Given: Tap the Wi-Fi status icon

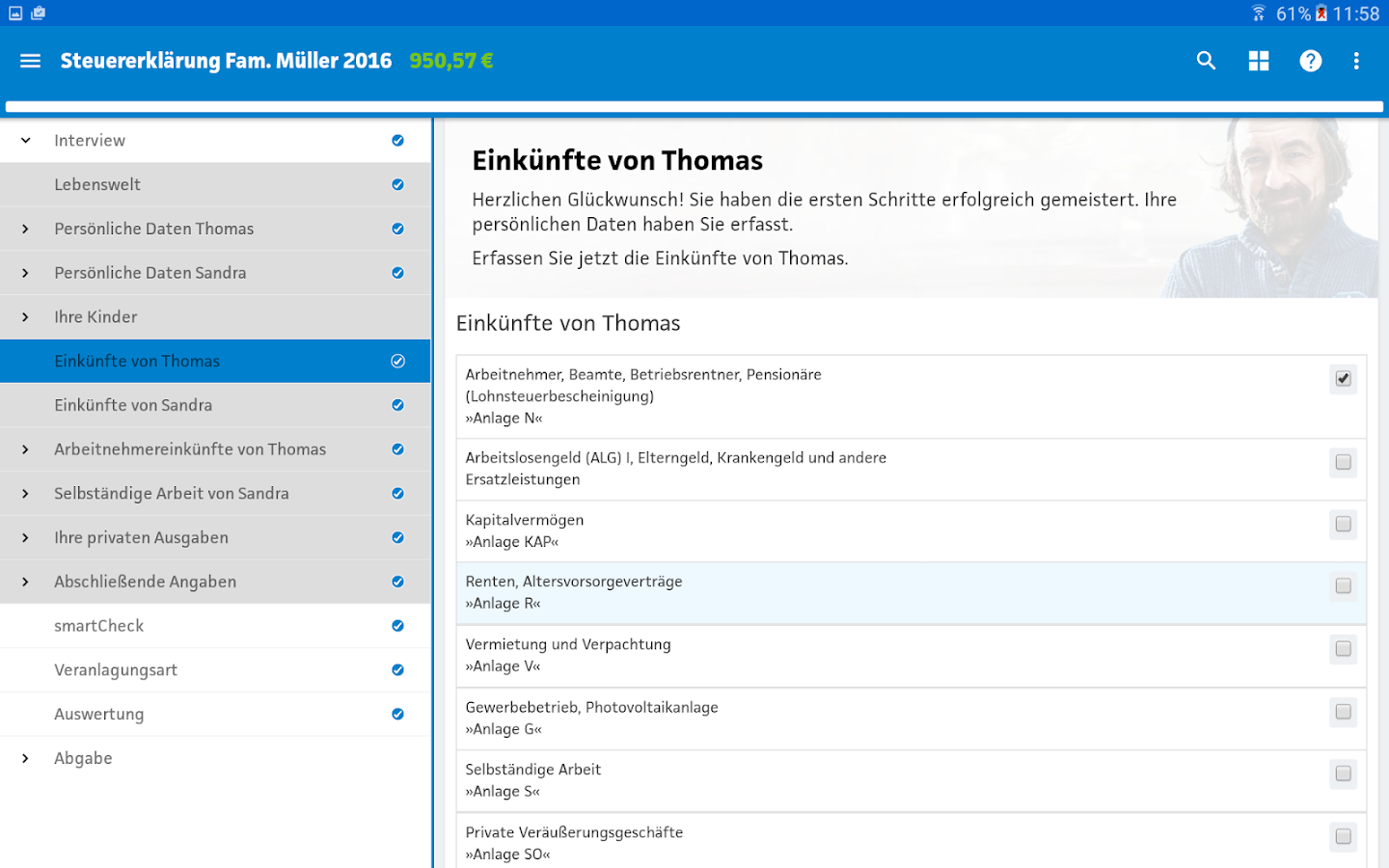Looking at the screenshot, I should click(x=1258, y=13).
